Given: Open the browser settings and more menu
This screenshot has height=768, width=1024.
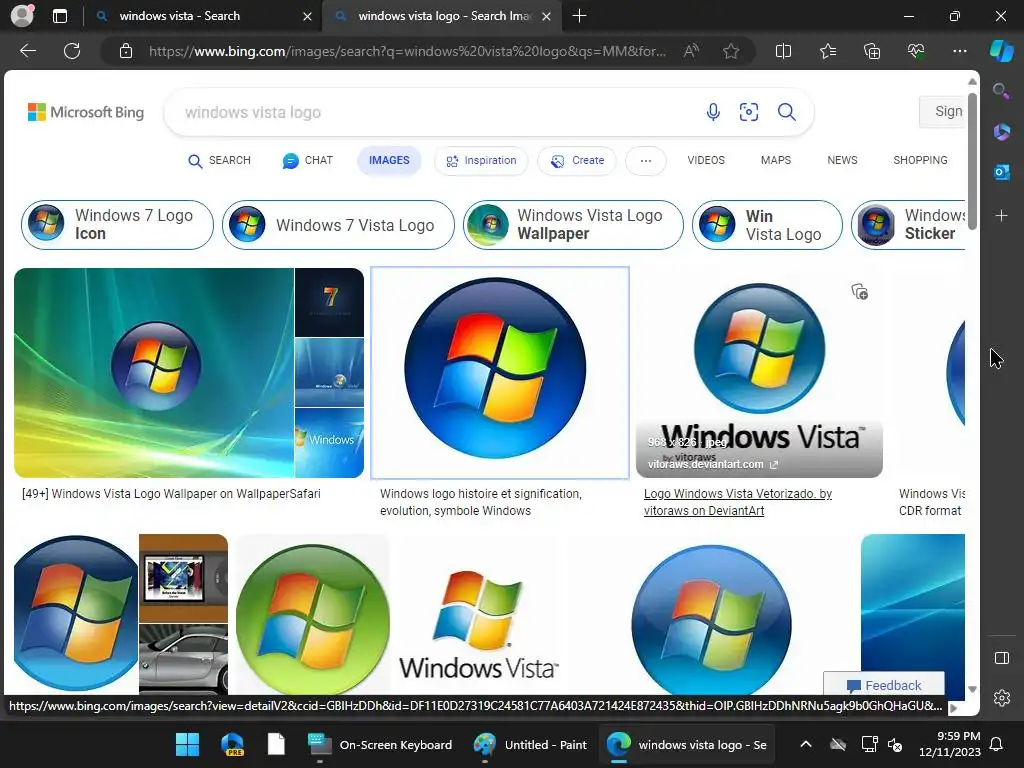Looking at the screenshot, I should (x=959, y=51).
